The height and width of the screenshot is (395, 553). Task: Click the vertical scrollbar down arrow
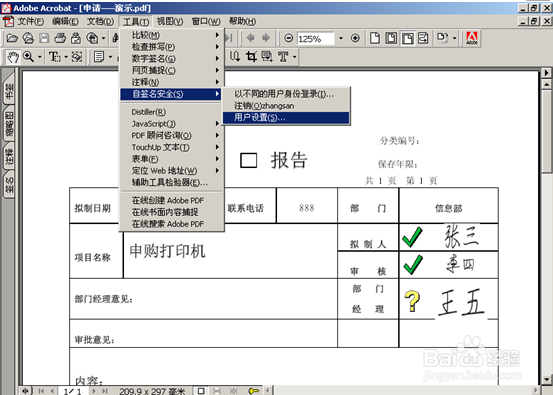tap(547, 379)
